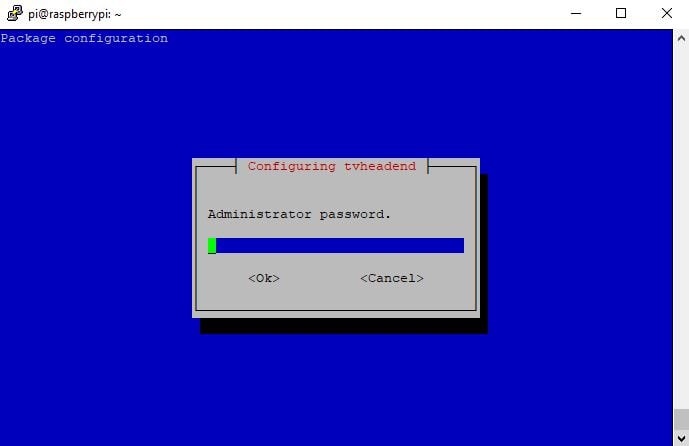Click the 'Configuring tvheadend' dialog title
The width and height of the screenshot is (689, 446).
click(x=332, y=166)
